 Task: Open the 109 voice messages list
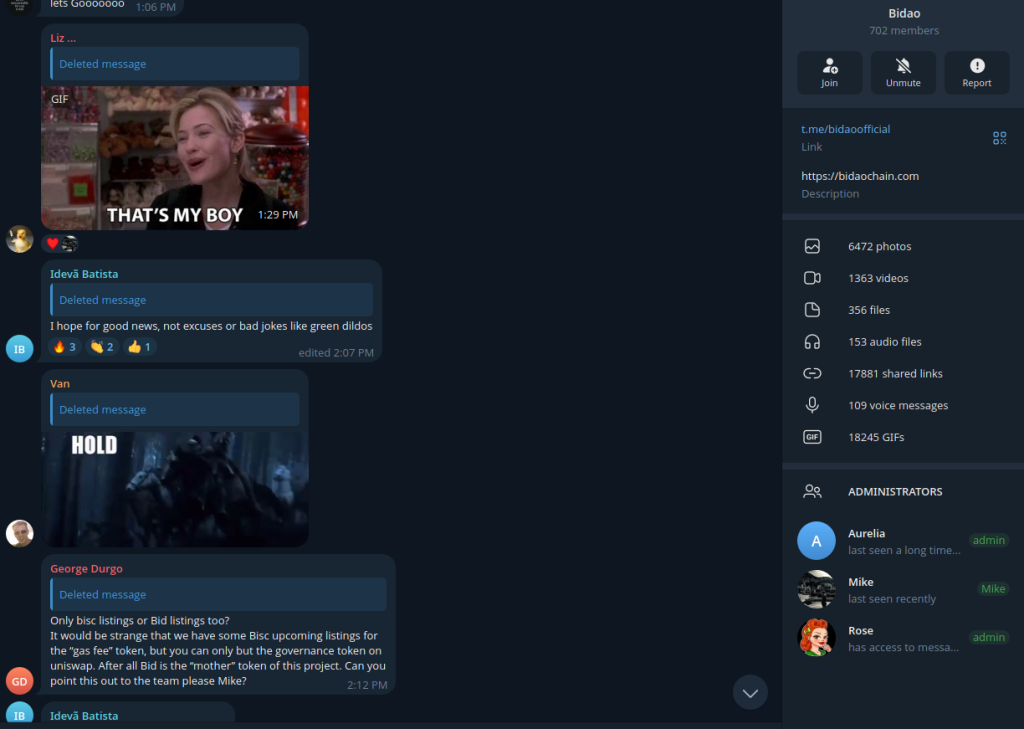[x=903, y=405]
